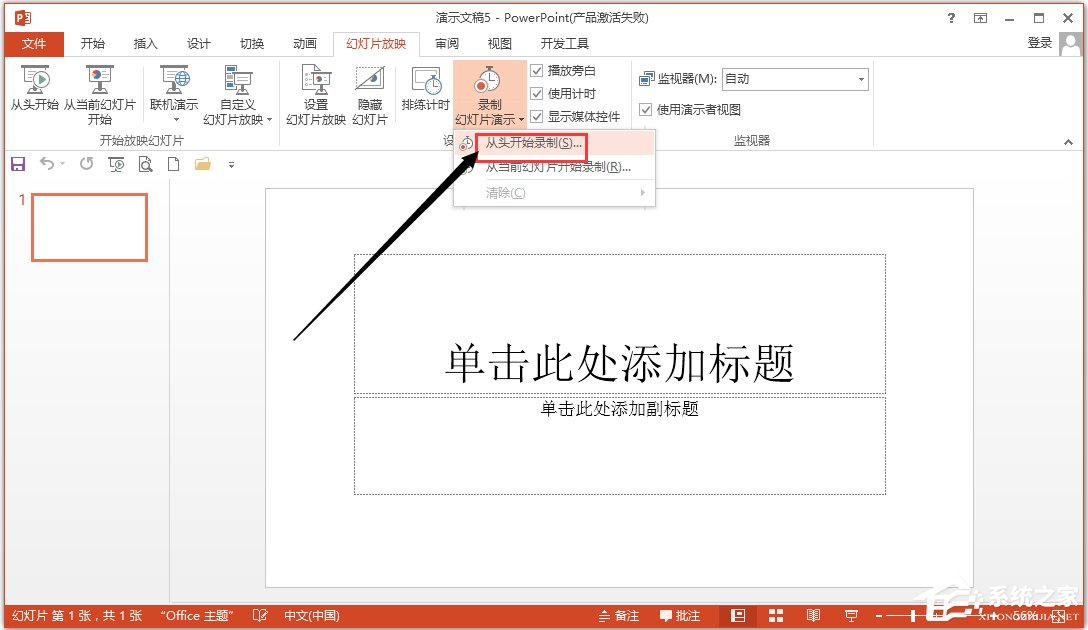Select 从头开始录制(S) menu item

[x=554, y=144]
